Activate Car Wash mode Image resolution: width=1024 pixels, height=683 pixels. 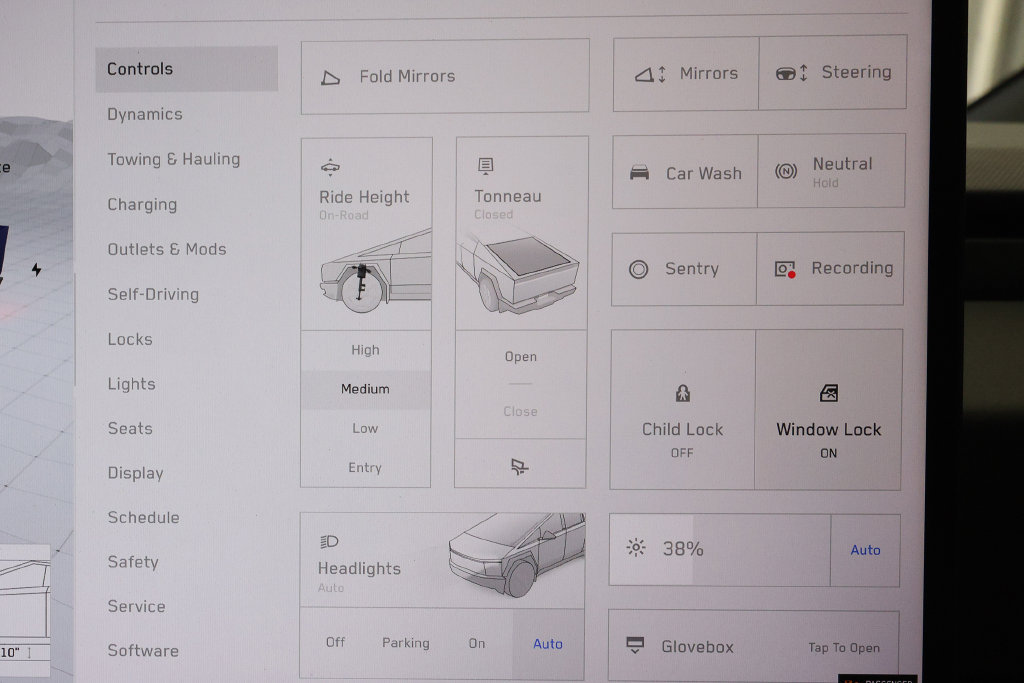click(x=685, y=173)
